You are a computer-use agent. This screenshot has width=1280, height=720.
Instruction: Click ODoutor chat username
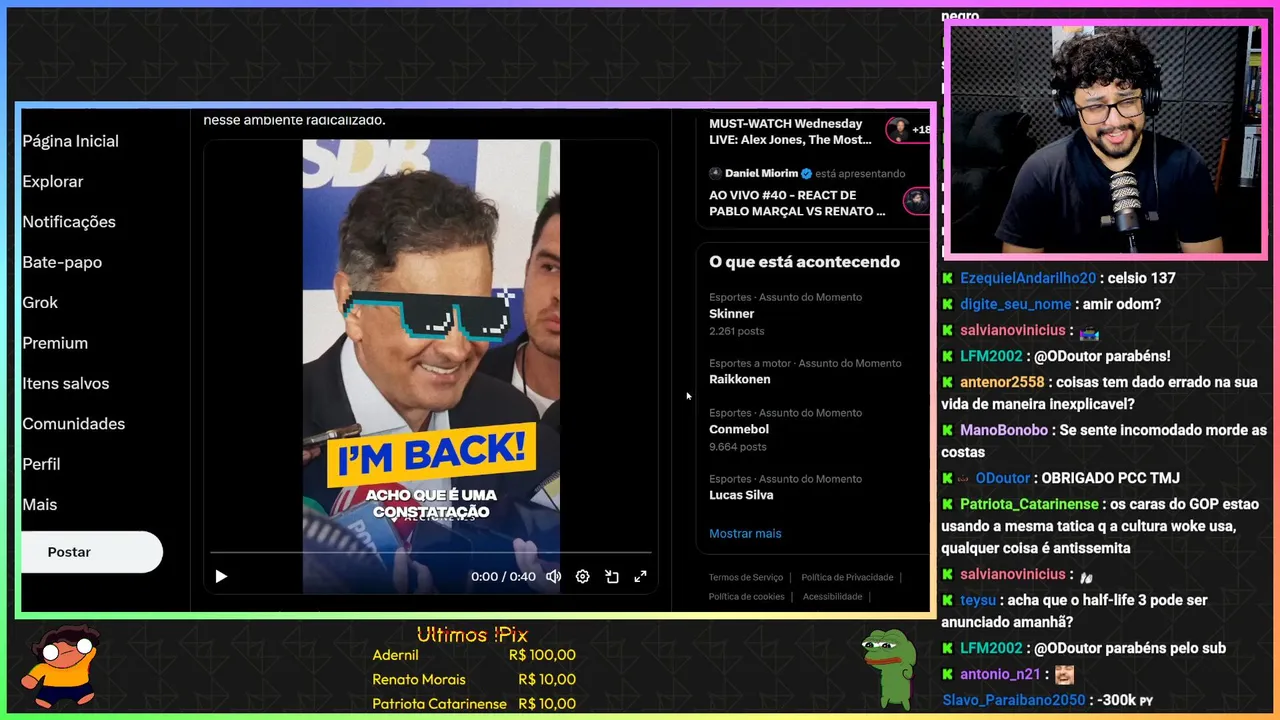(1003, 478)
